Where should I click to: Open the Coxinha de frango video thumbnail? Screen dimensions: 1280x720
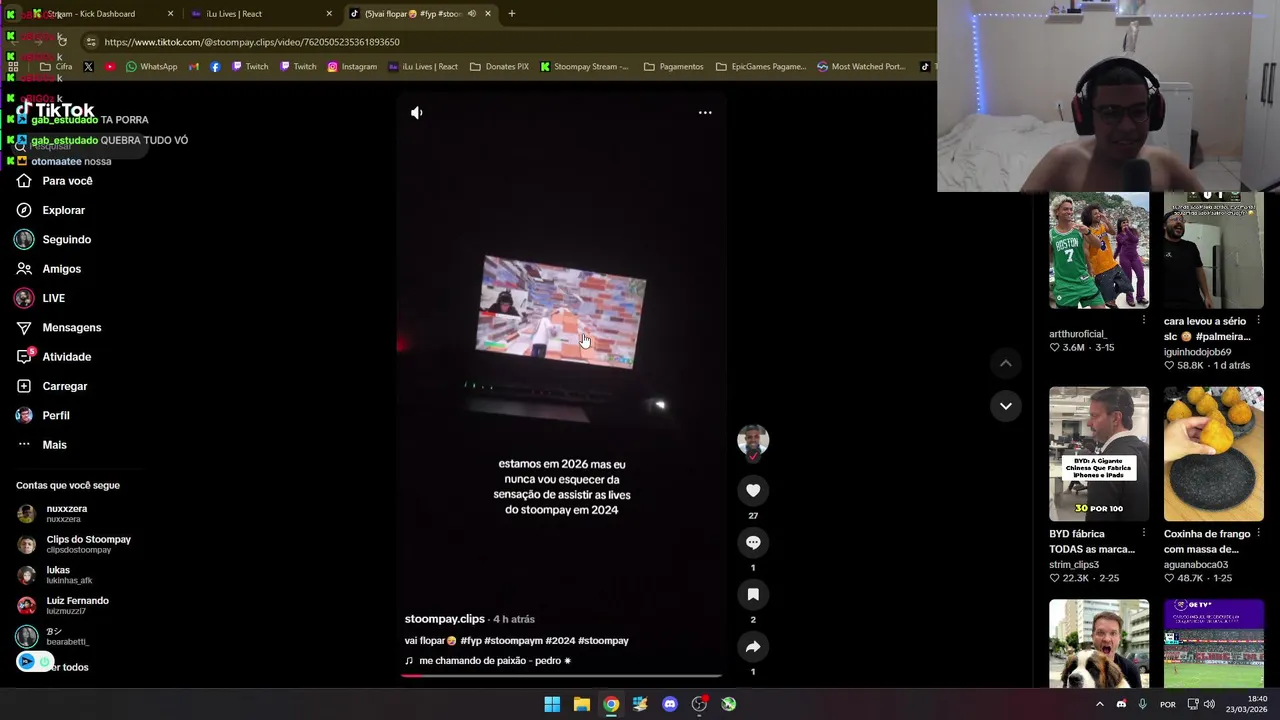pyautogui.click(x=1214, y=454)
